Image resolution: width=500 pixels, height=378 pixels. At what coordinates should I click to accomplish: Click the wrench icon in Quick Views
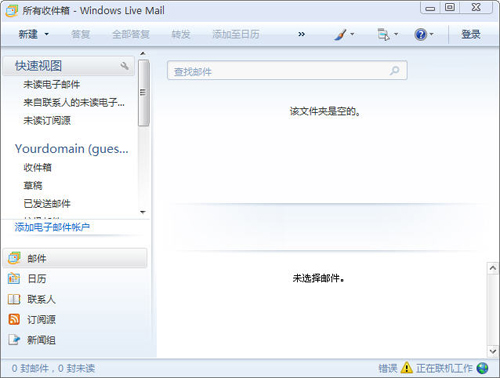point(125,66)
